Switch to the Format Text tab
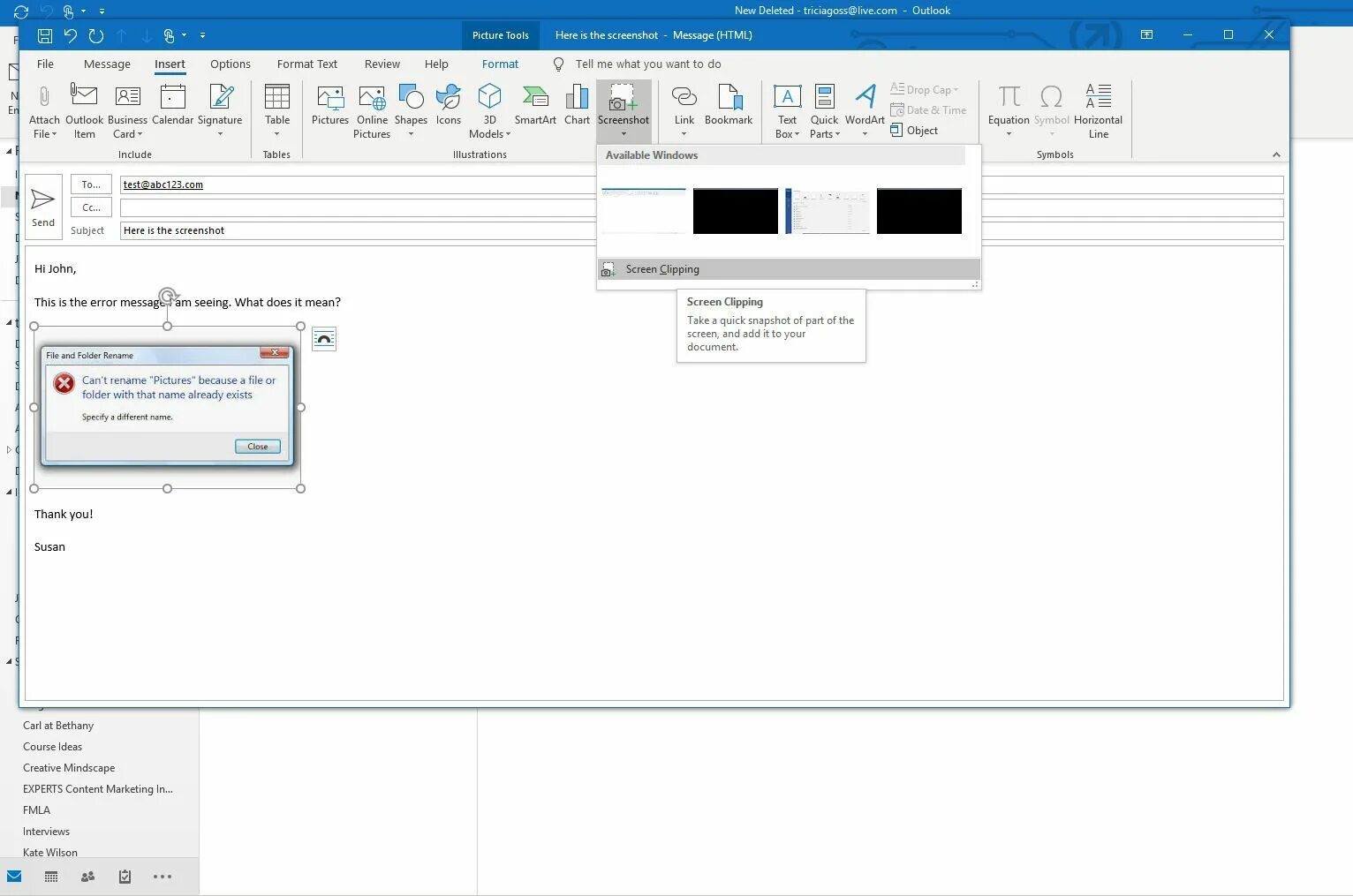 [307, 64]
